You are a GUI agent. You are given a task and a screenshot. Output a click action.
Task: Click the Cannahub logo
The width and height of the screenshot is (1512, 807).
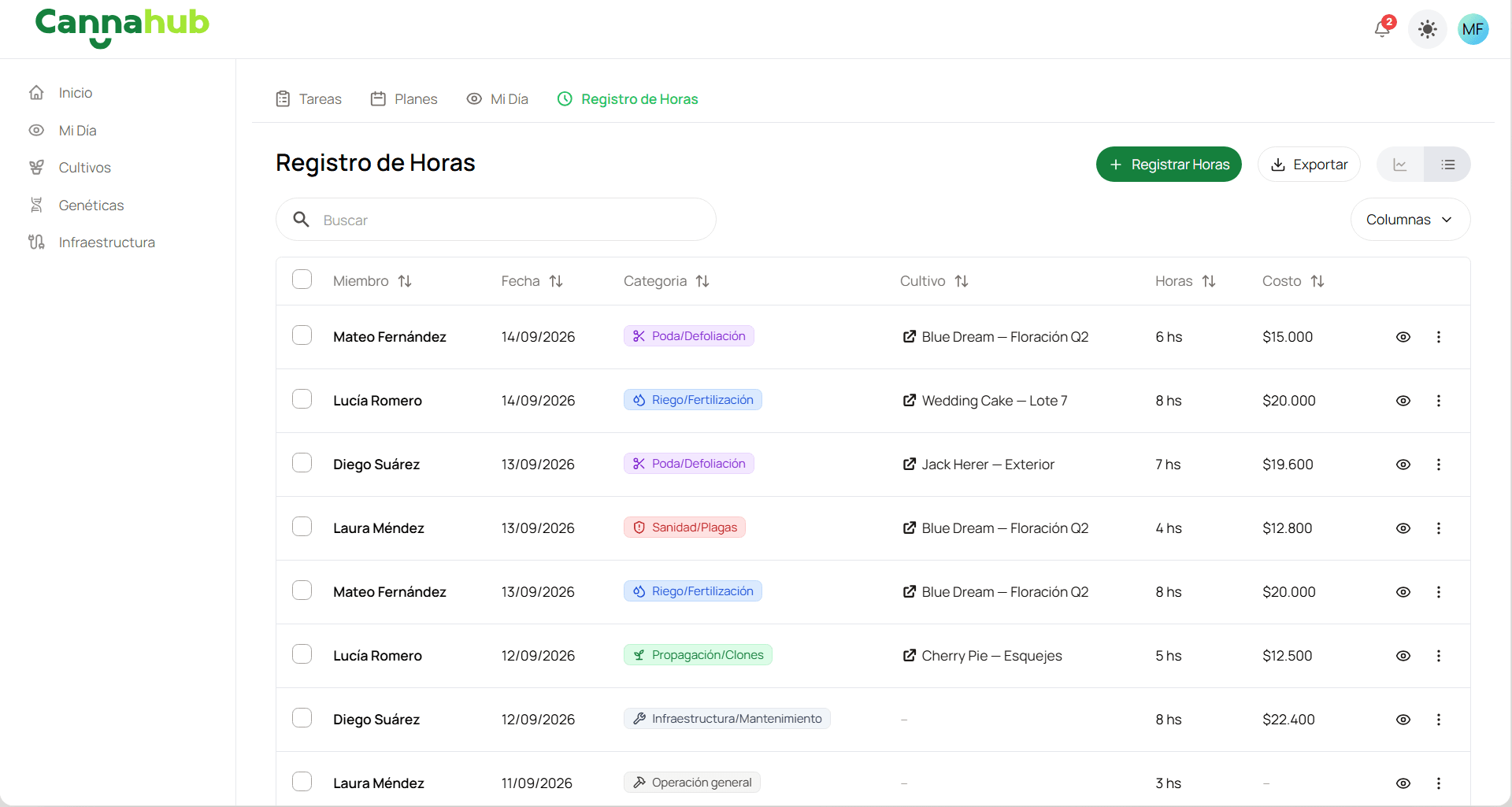[x=122, y=28]
